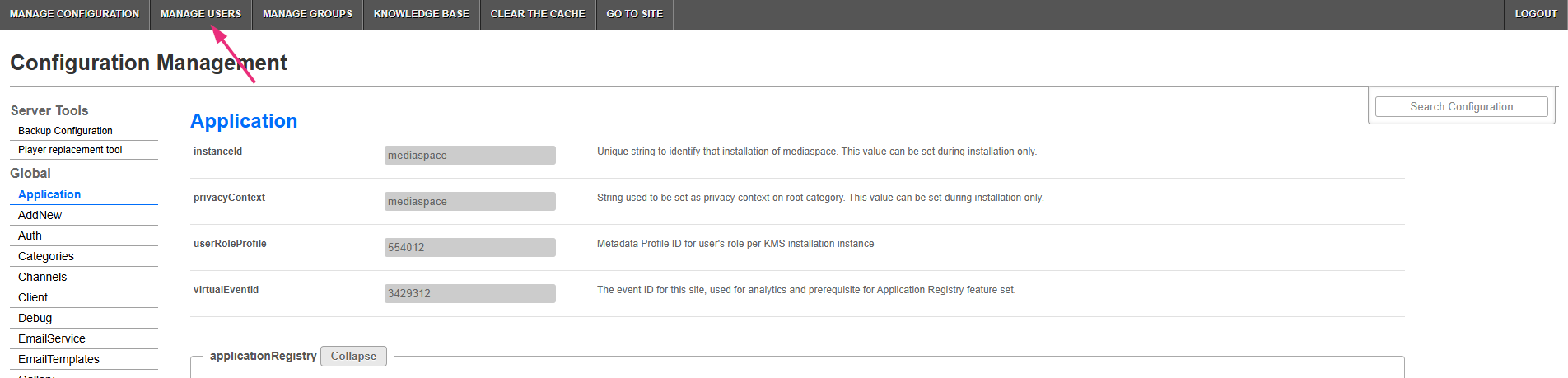1568x378 pixels.
Task: Open Backup Configuration server tool
Action: pyautogui.click(x=65, y=131)
